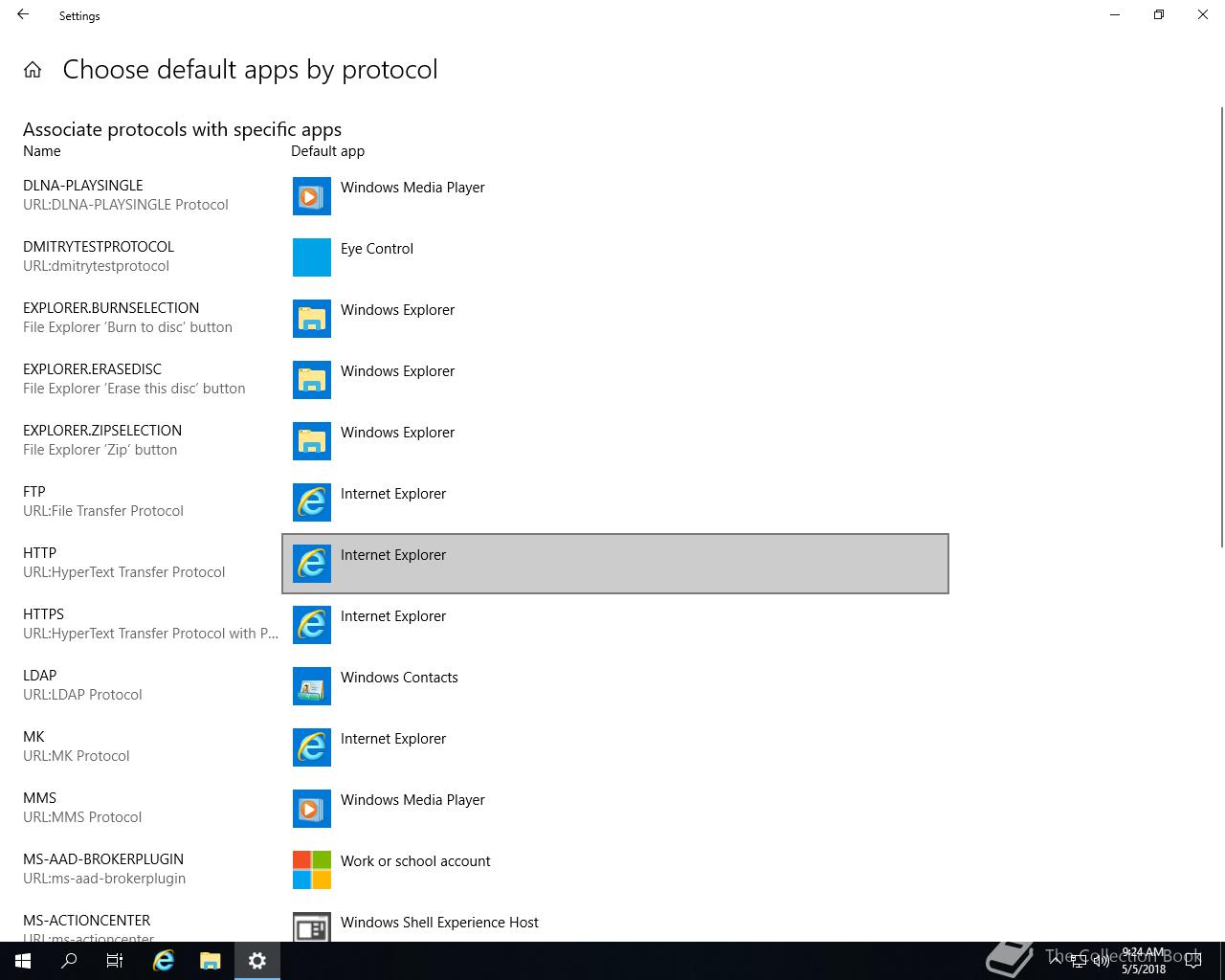Click 'Windows Media Player' label in MMS row
1225x980 pixels.
tap(412, 800)
